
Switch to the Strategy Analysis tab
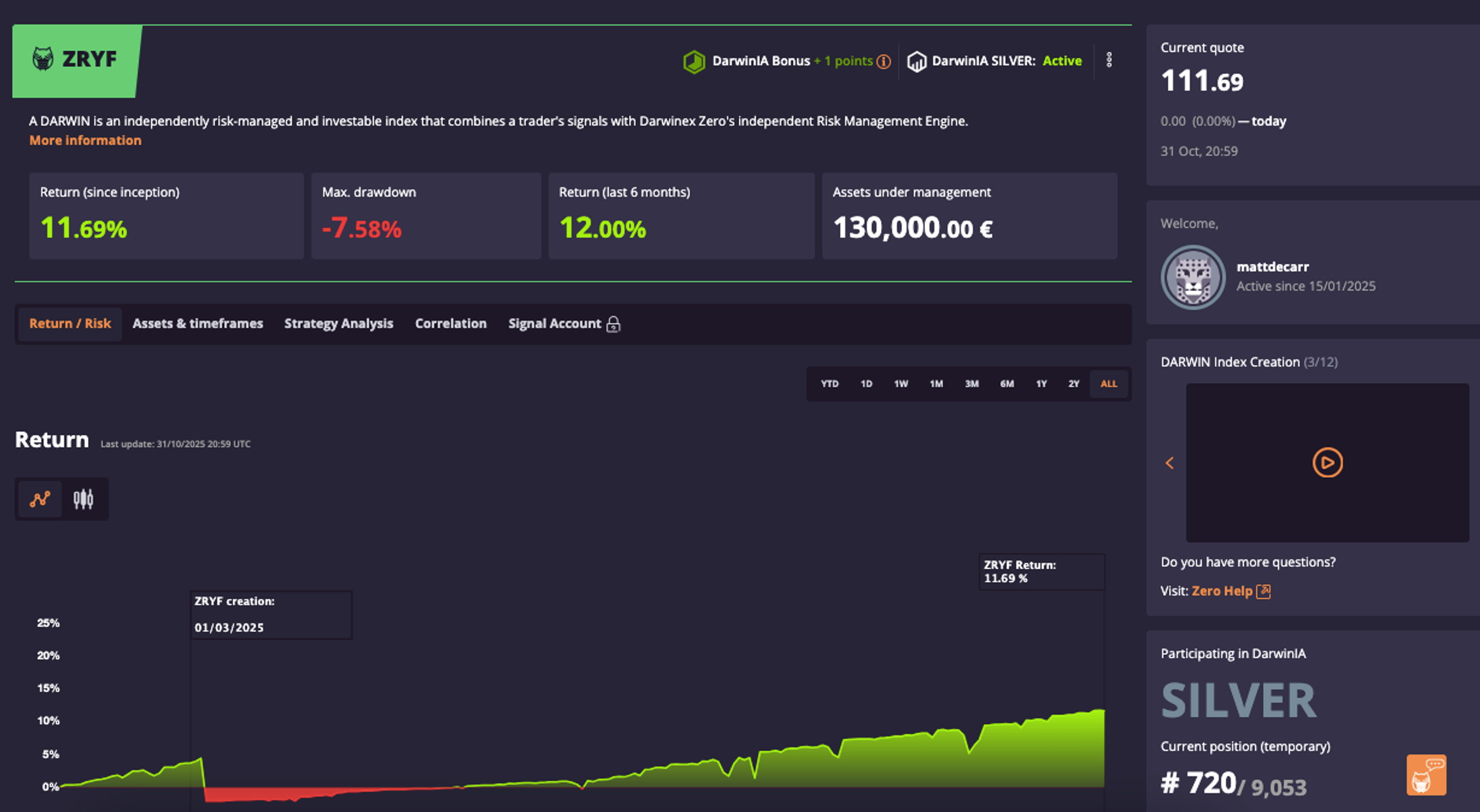(x=339, y=324)
